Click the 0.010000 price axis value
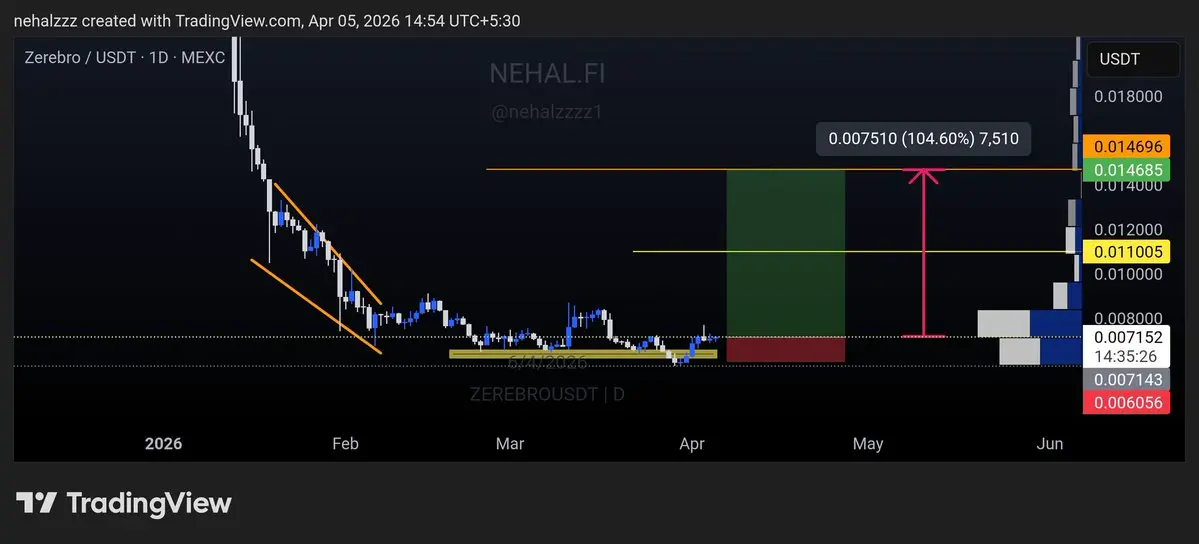The width and height of the screenshot is (1199, 544). point(1128,274)
